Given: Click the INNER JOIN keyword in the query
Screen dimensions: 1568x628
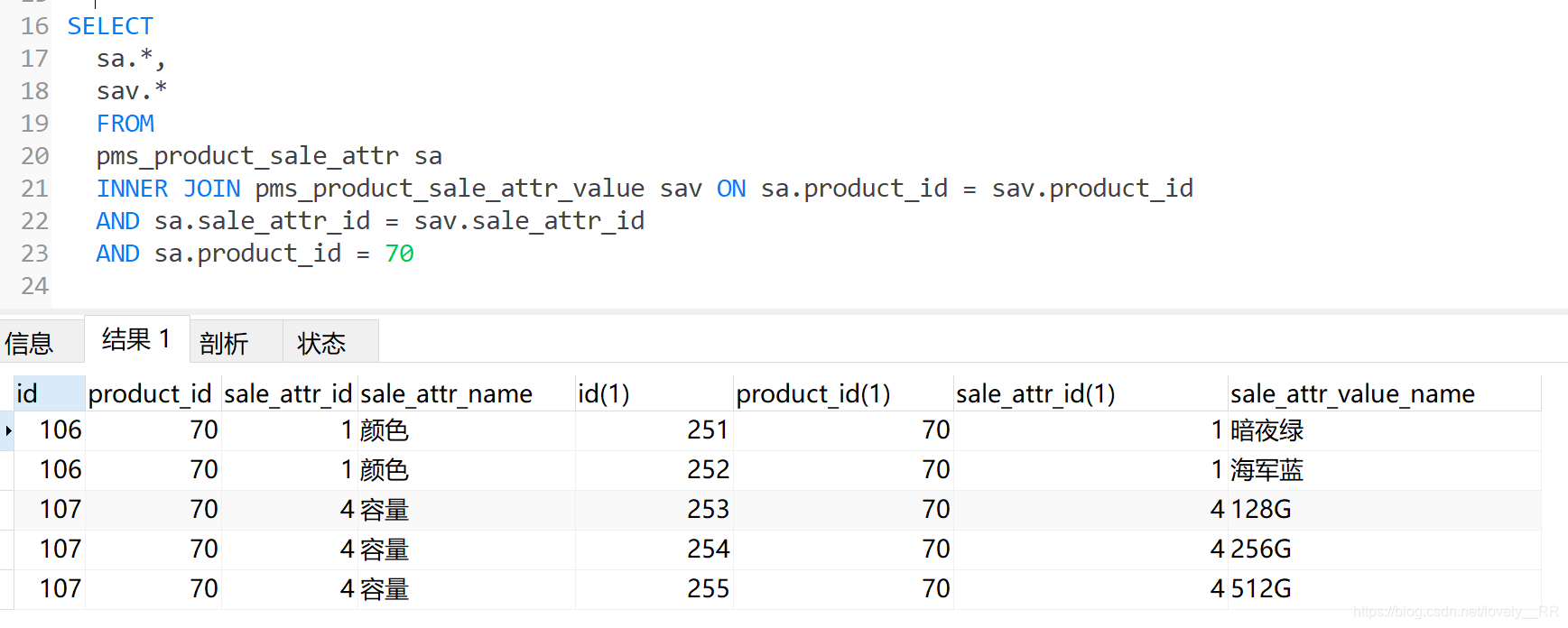Looking at the screenshot, I should click(x=169, y=189).
